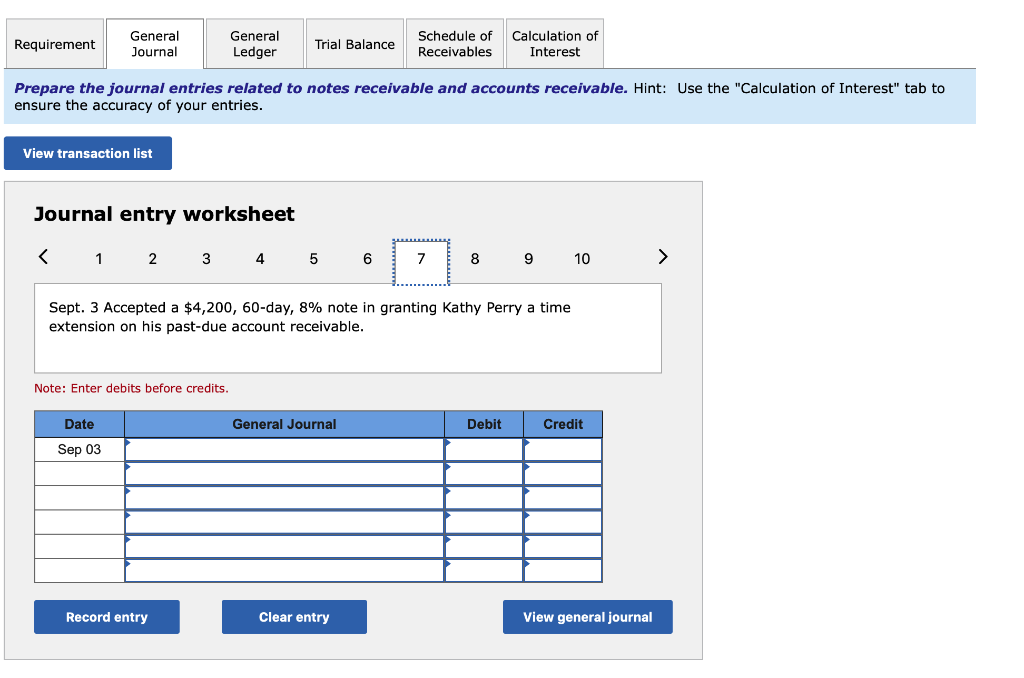Click the Sept. 3 transaction description text
This screenshot has width=1024, height=678.
[310, 317]
